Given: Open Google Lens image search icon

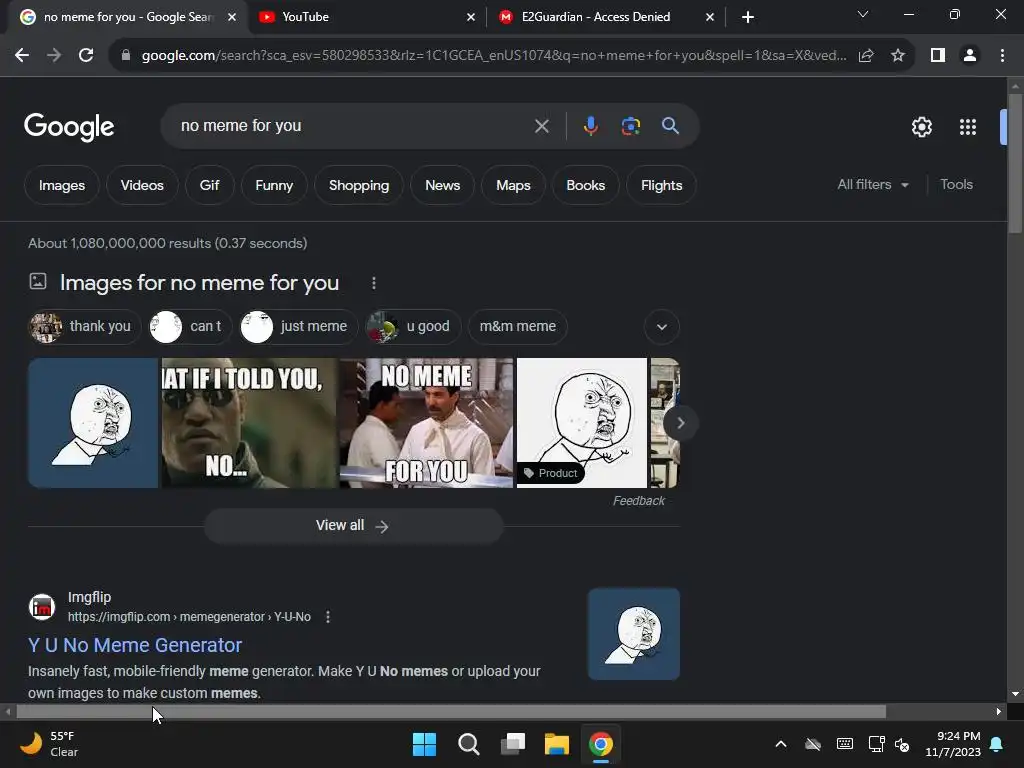Looking at the screenshot, I should [x=631, y=126].
